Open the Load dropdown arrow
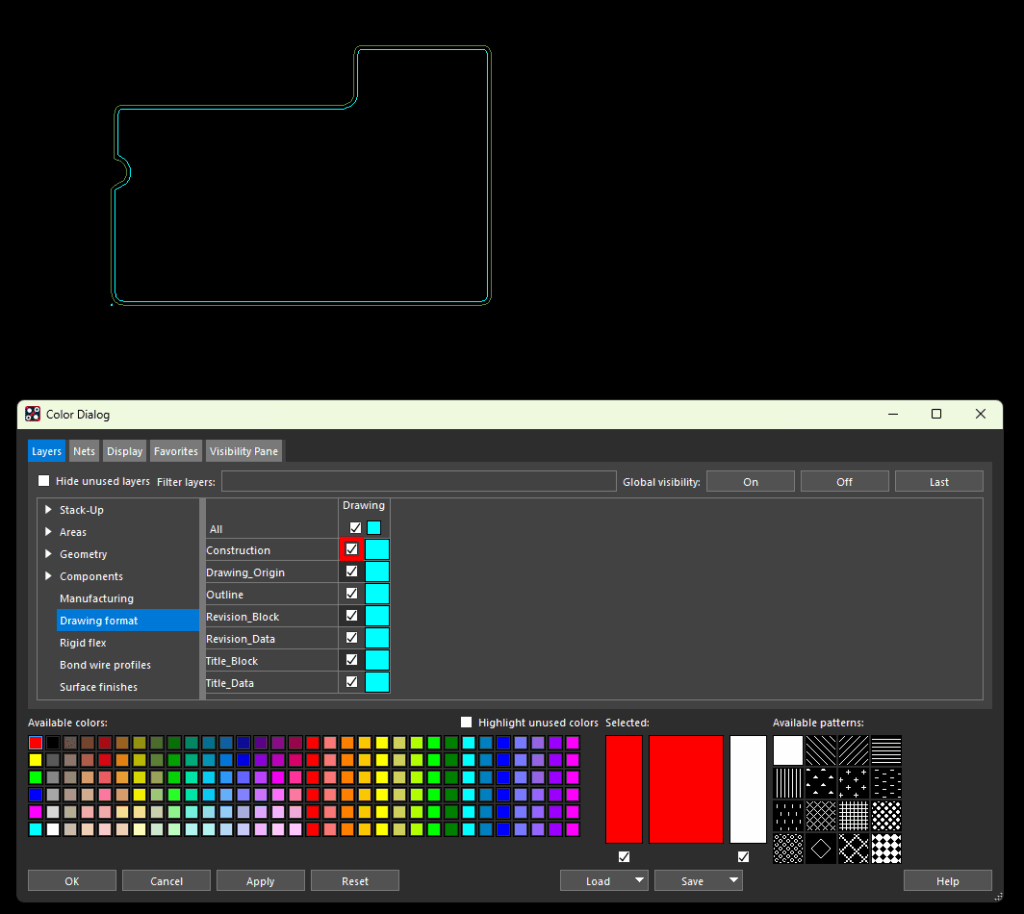 639,881
